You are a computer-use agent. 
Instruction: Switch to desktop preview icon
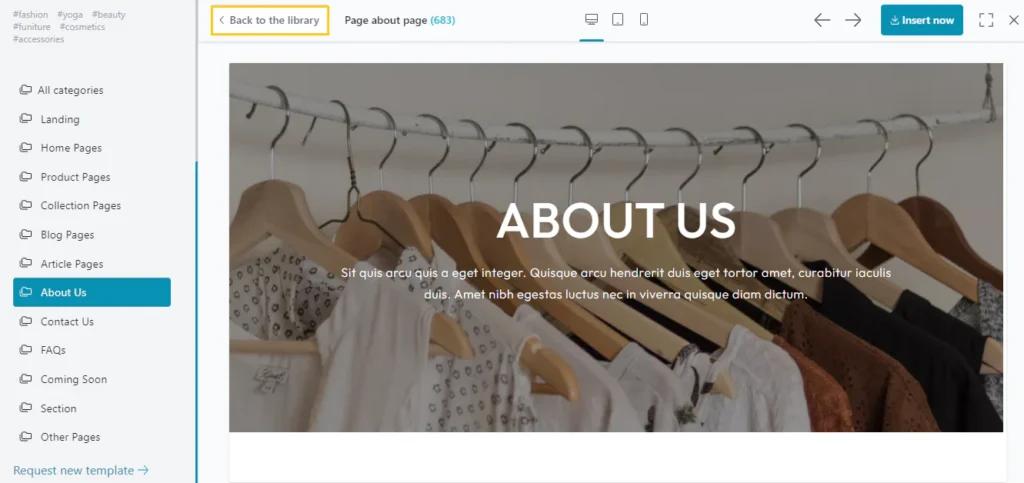(x=591, y=20)
